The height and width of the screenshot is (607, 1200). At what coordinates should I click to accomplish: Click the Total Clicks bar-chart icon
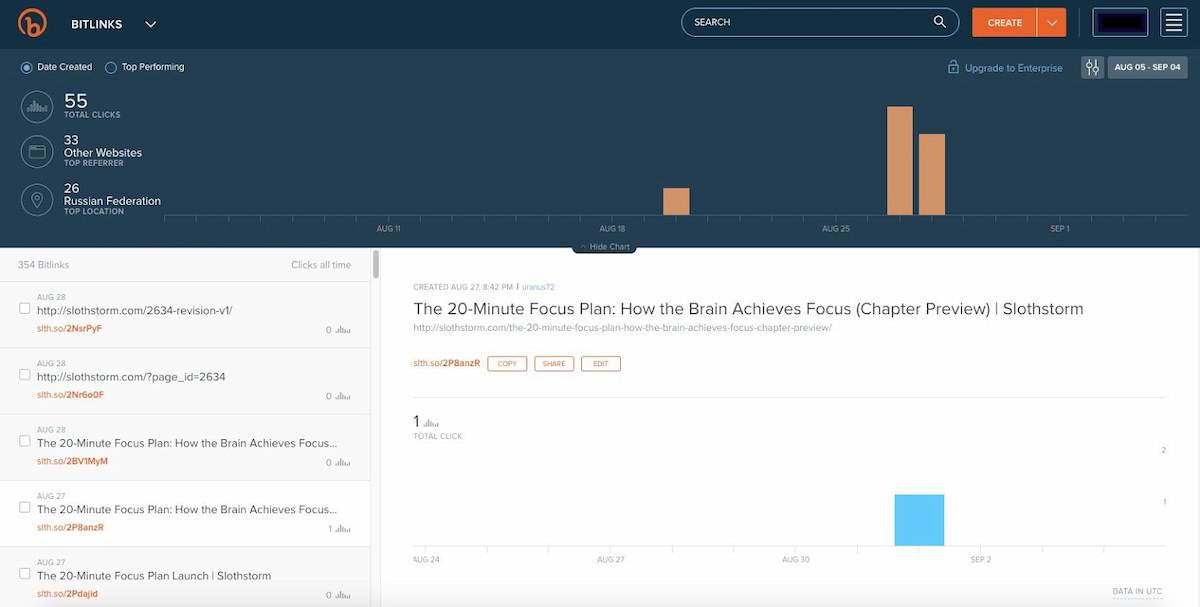click(x=34, y=106)
